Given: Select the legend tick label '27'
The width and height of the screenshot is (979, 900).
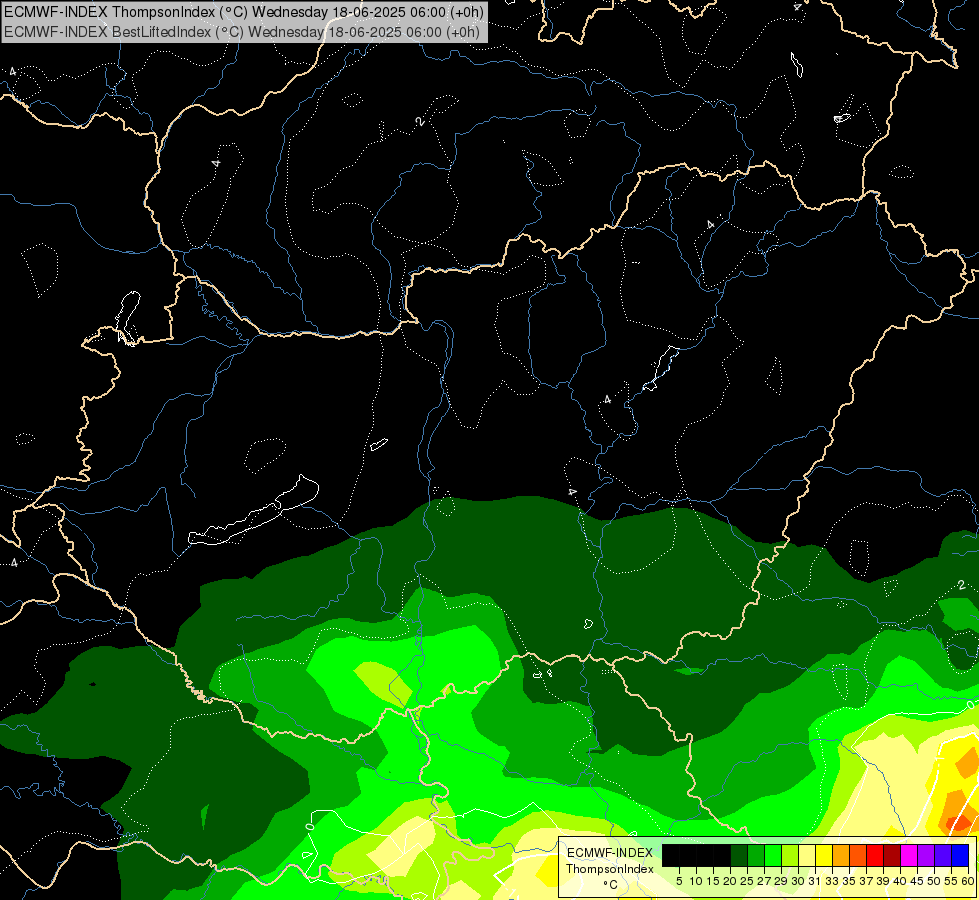Looking at the screenshot, I should pyautogui.click(x=764, y=881).
